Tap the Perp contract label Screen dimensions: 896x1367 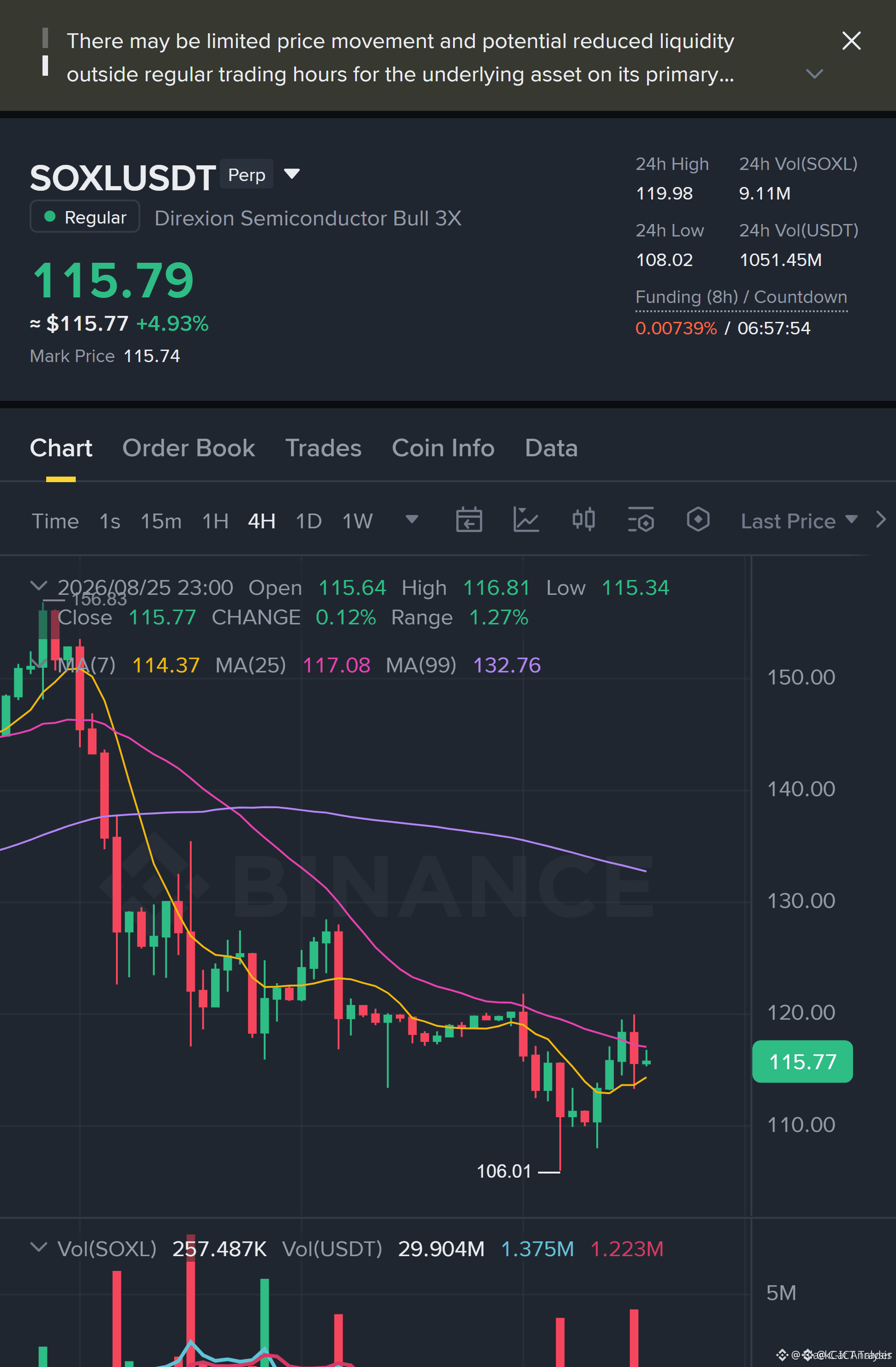pos(247,175)
